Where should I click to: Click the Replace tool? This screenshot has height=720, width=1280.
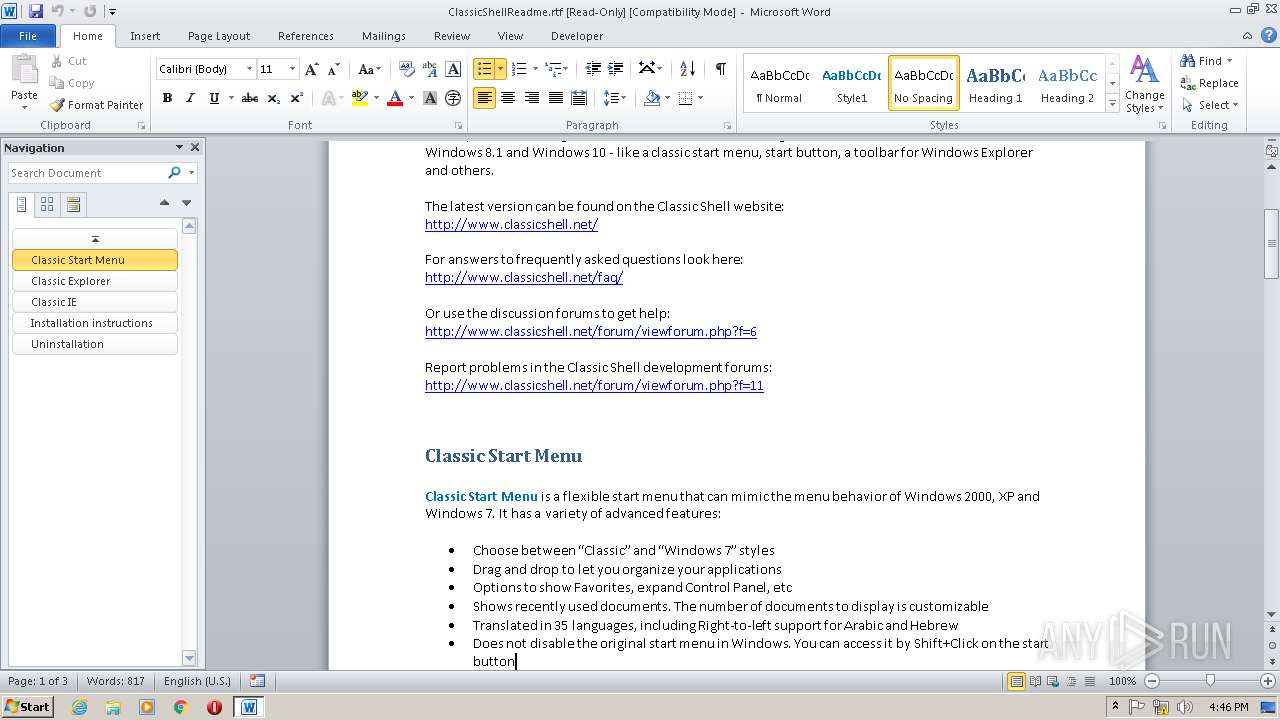coord(1209,83)
